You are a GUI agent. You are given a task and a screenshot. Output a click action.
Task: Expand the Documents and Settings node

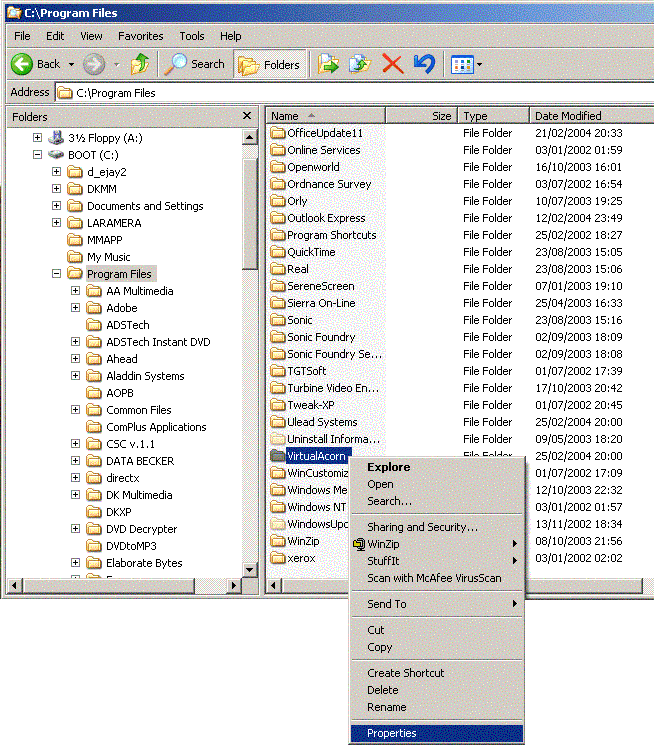coord(57,206)
